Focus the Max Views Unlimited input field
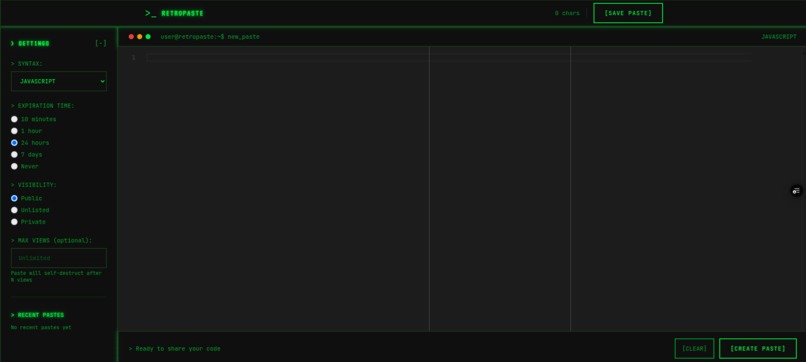Image resolution: width=806 pixels, height=362 pixels. click(x=59, y=258)
